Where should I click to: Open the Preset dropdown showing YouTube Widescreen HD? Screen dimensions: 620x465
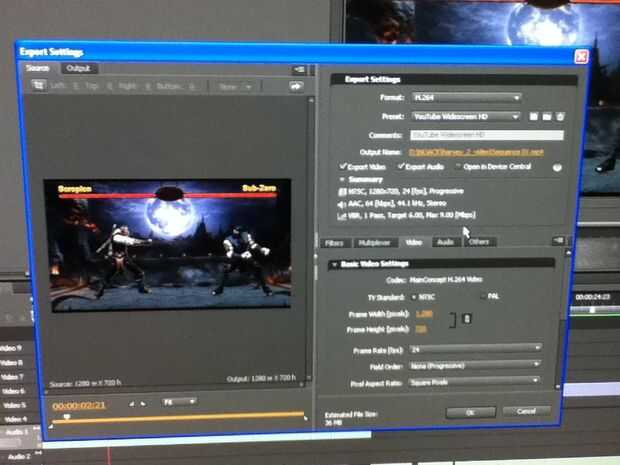click(466, 116)
